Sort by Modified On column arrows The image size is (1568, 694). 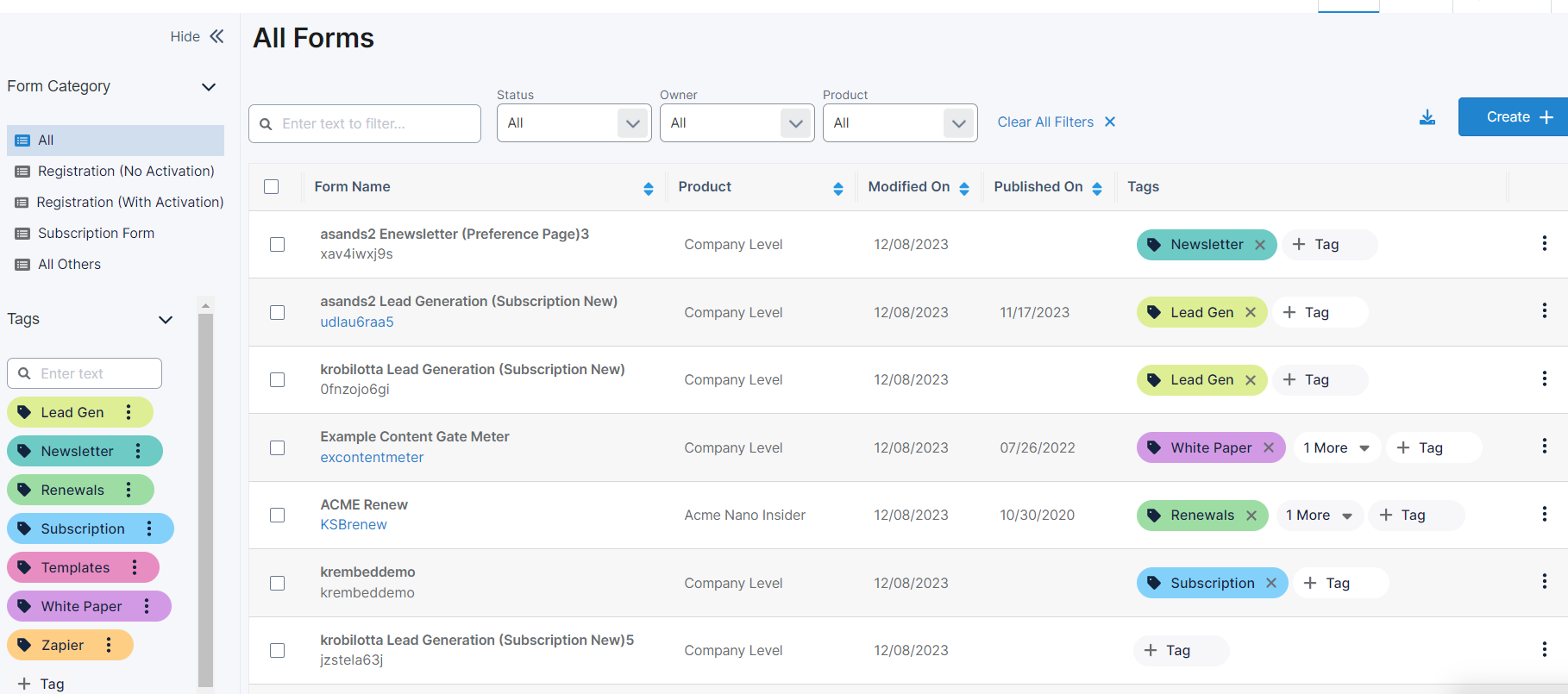pos(964,188)
